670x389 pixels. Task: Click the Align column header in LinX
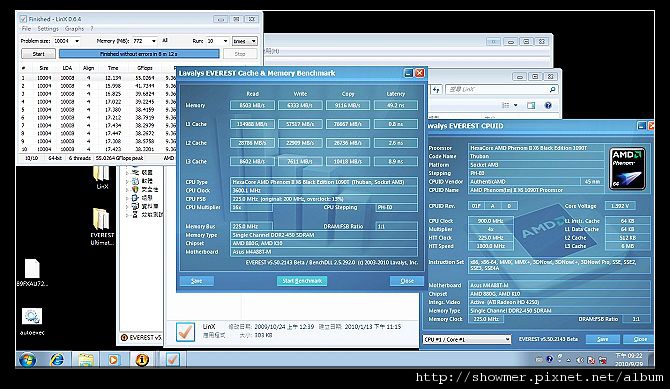point(88,68)
